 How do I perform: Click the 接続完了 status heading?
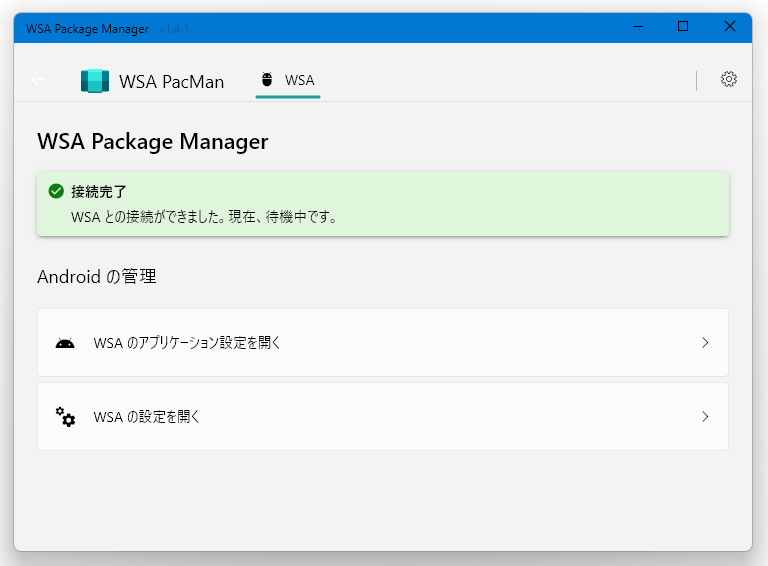[99, 191]
